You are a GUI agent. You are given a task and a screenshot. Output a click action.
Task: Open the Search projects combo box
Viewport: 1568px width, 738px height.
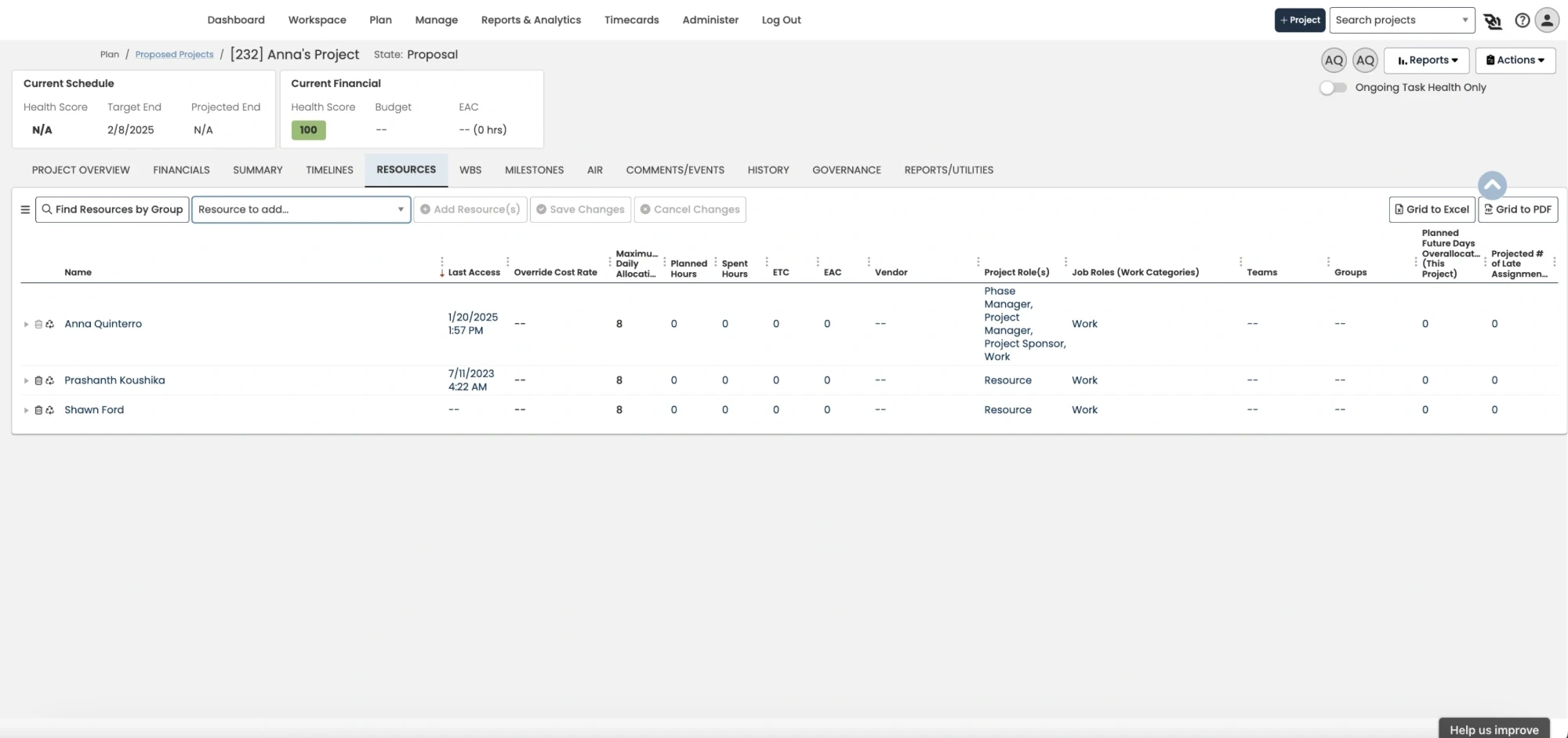pyautogui.click(x=1402, y=20)
